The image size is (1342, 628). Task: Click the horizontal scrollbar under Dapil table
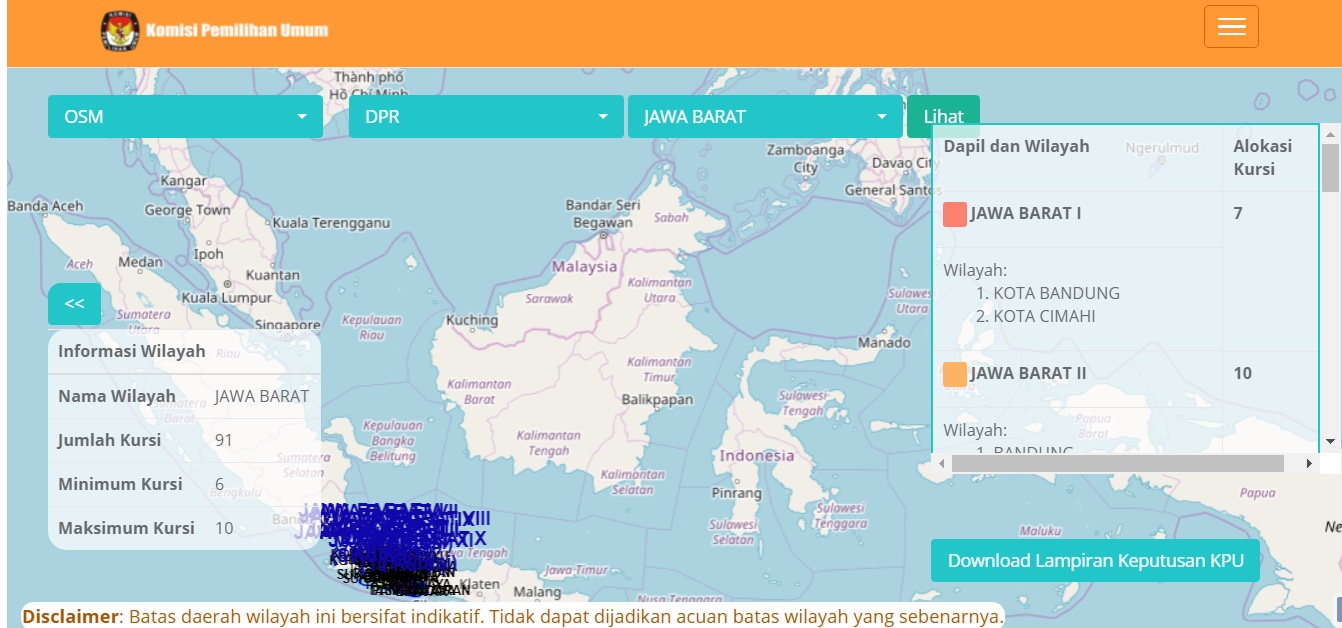pos(1117,464)
